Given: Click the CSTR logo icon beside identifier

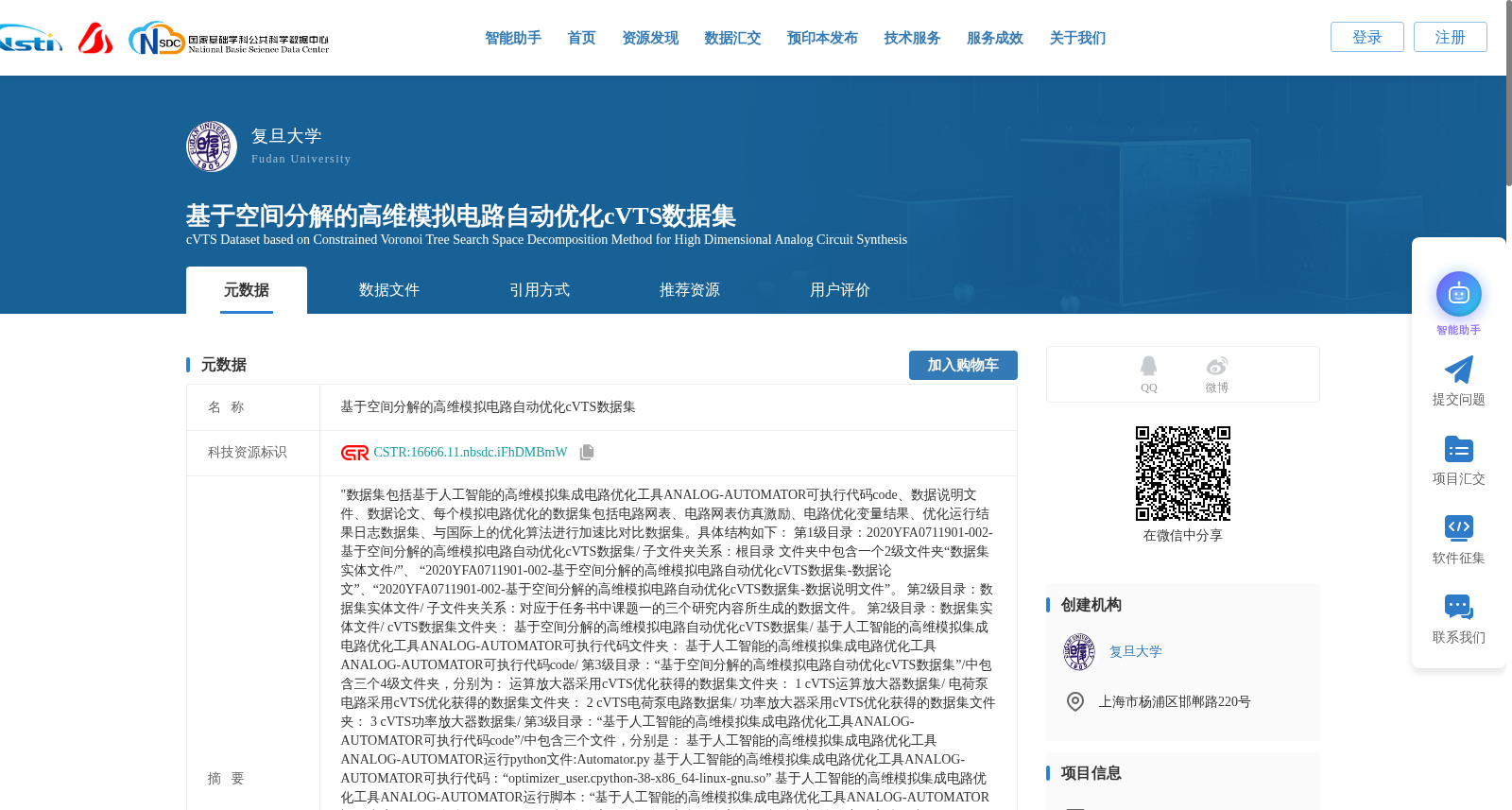Looking at the screenshot, I should pos(354,453).
